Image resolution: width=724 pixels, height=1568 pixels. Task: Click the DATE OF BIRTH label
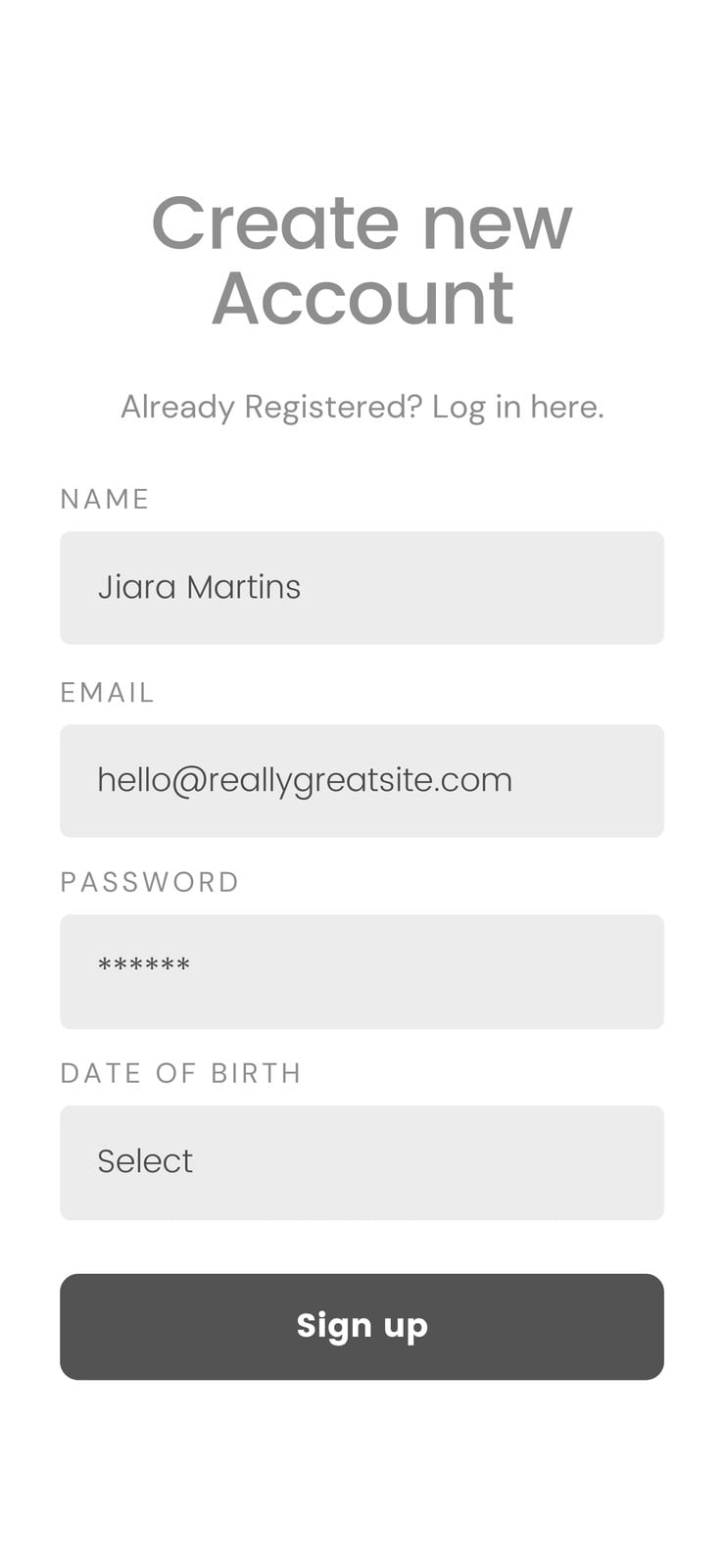tap(180, 1073)
